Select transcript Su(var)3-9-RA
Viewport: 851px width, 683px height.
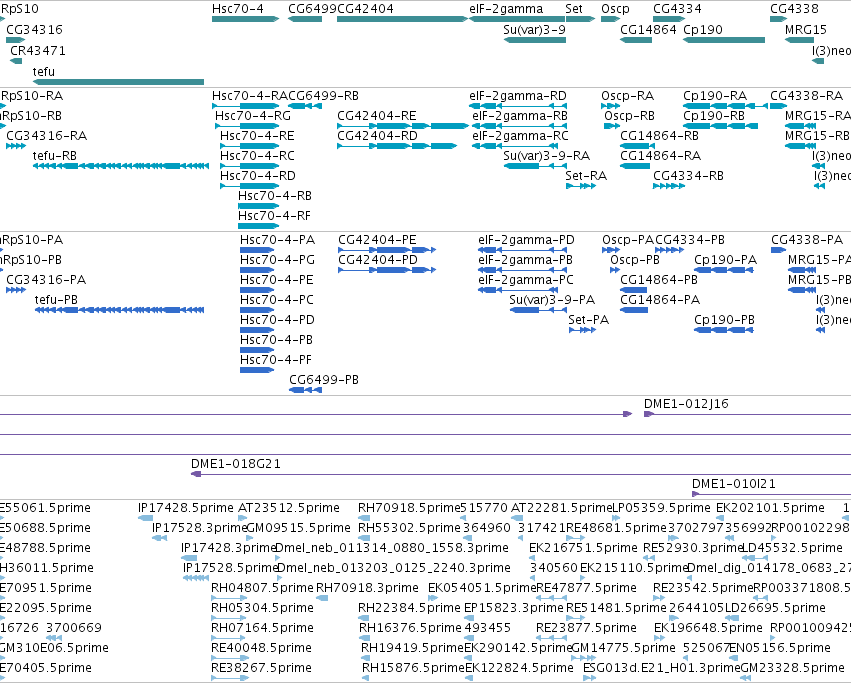(535, 166)
